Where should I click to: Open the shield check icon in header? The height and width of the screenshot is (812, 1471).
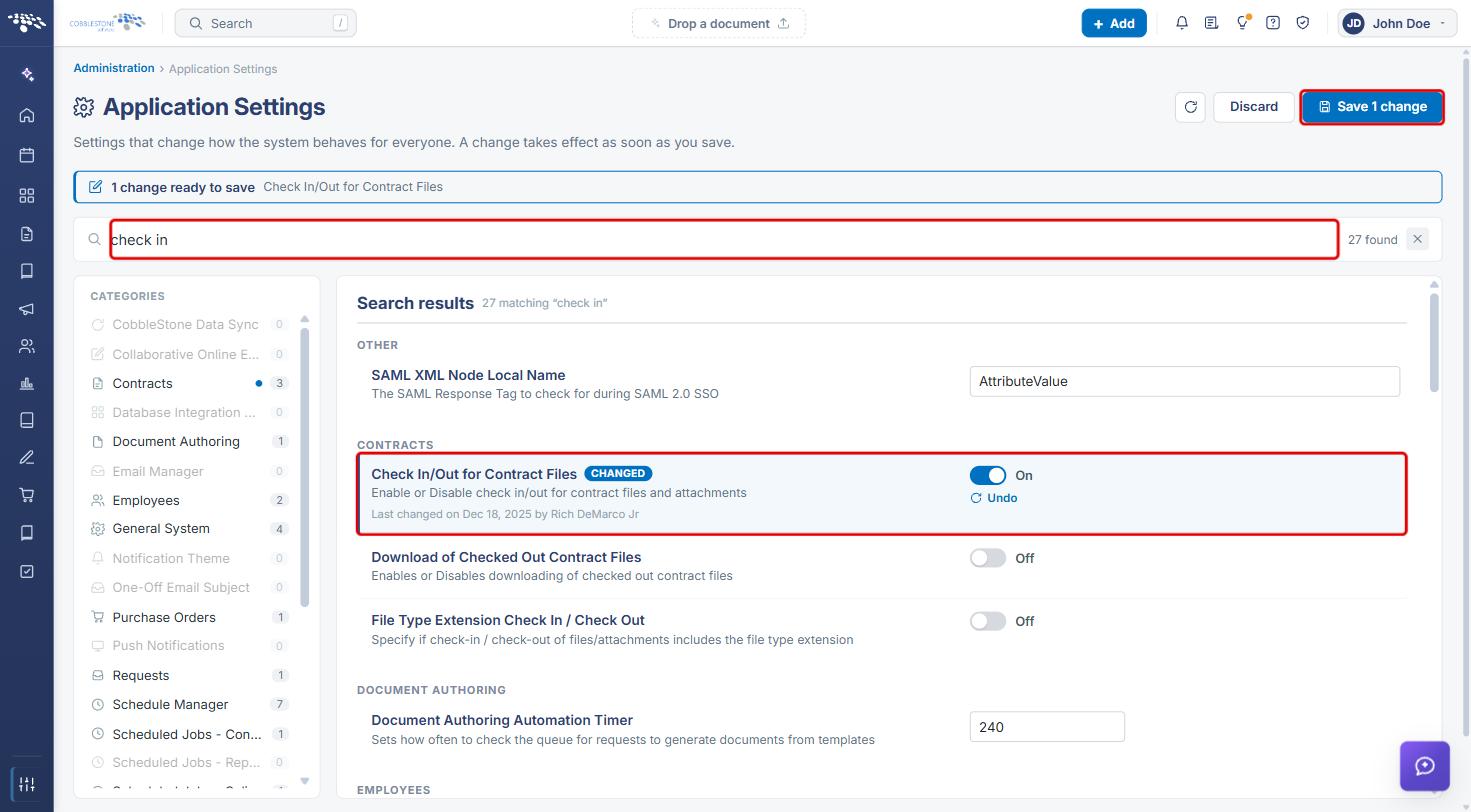pos(1302,23)
